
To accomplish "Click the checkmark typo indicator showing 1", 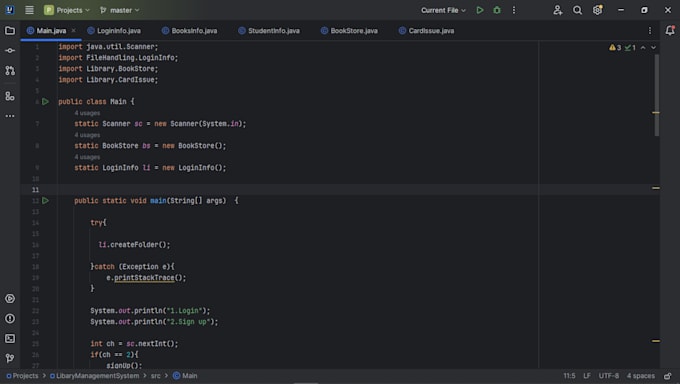I will coord(630,48).
